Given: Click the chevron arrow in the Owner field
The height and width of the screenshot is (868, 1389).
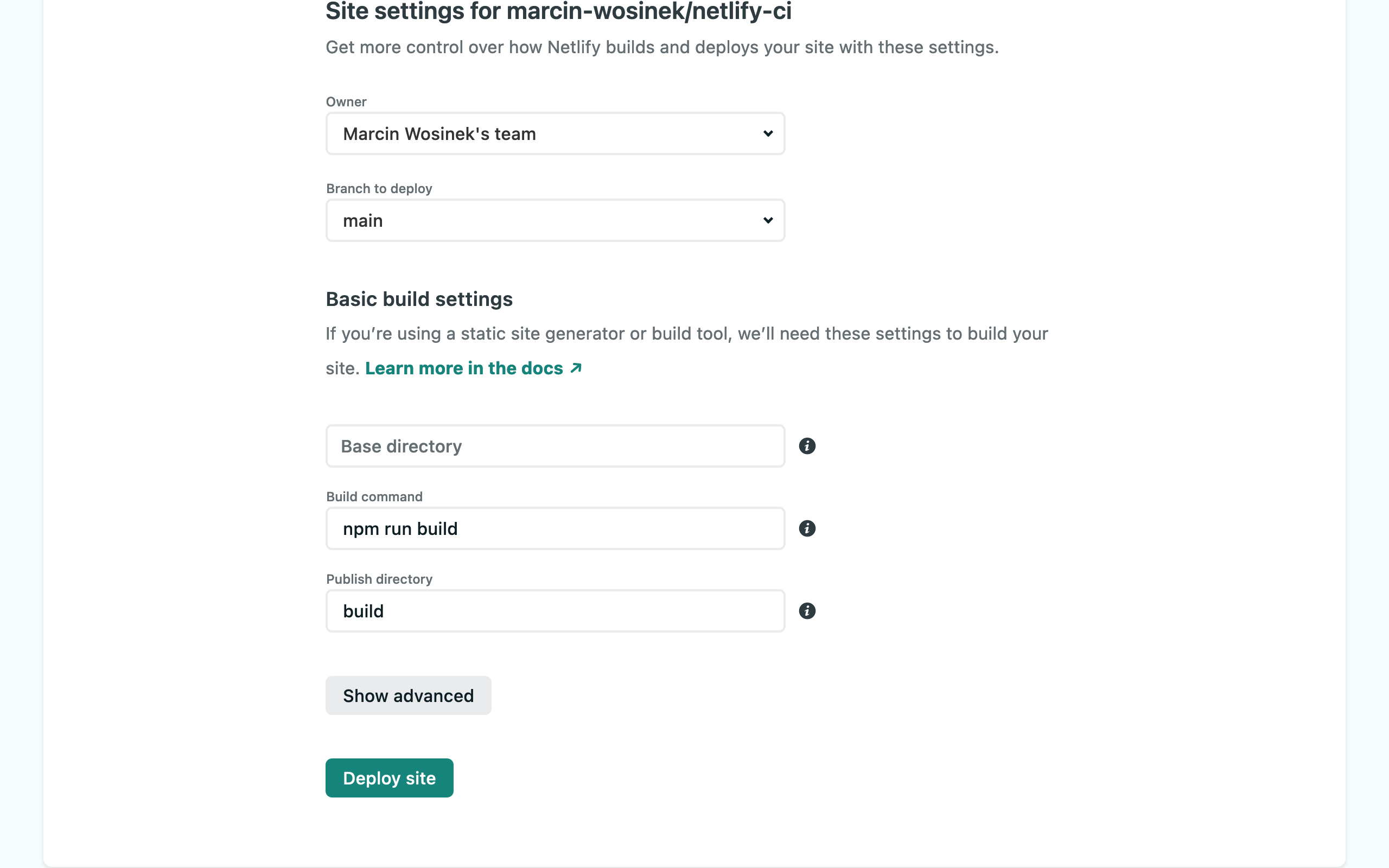Looking at the screenshot, I should 768,134.
